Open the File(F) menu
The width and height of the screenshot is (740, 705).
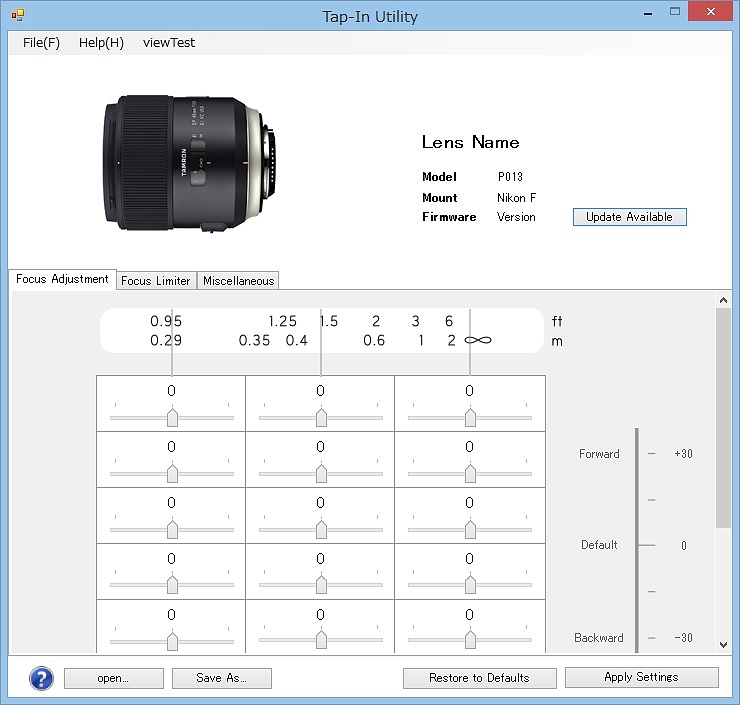tap(42, 42)
